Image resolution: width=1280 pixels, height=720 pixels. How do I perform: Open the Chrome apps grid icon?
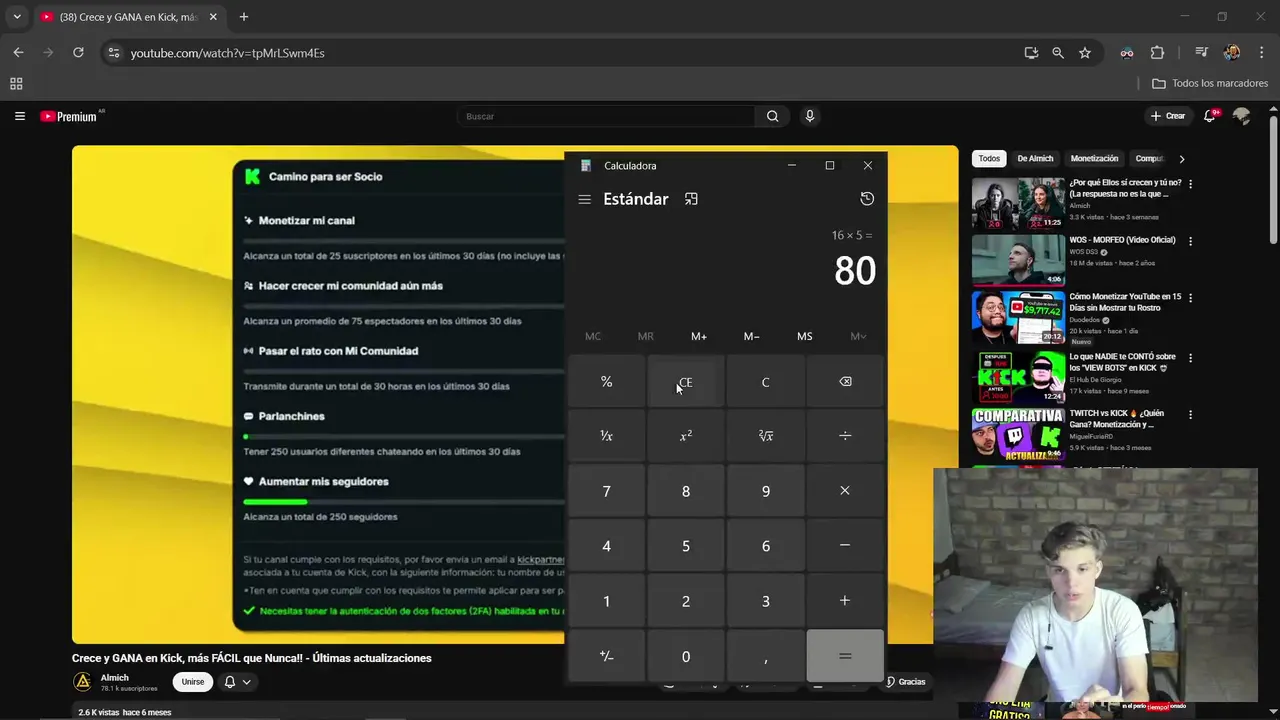pyautogui.click(x=16, y=84)
